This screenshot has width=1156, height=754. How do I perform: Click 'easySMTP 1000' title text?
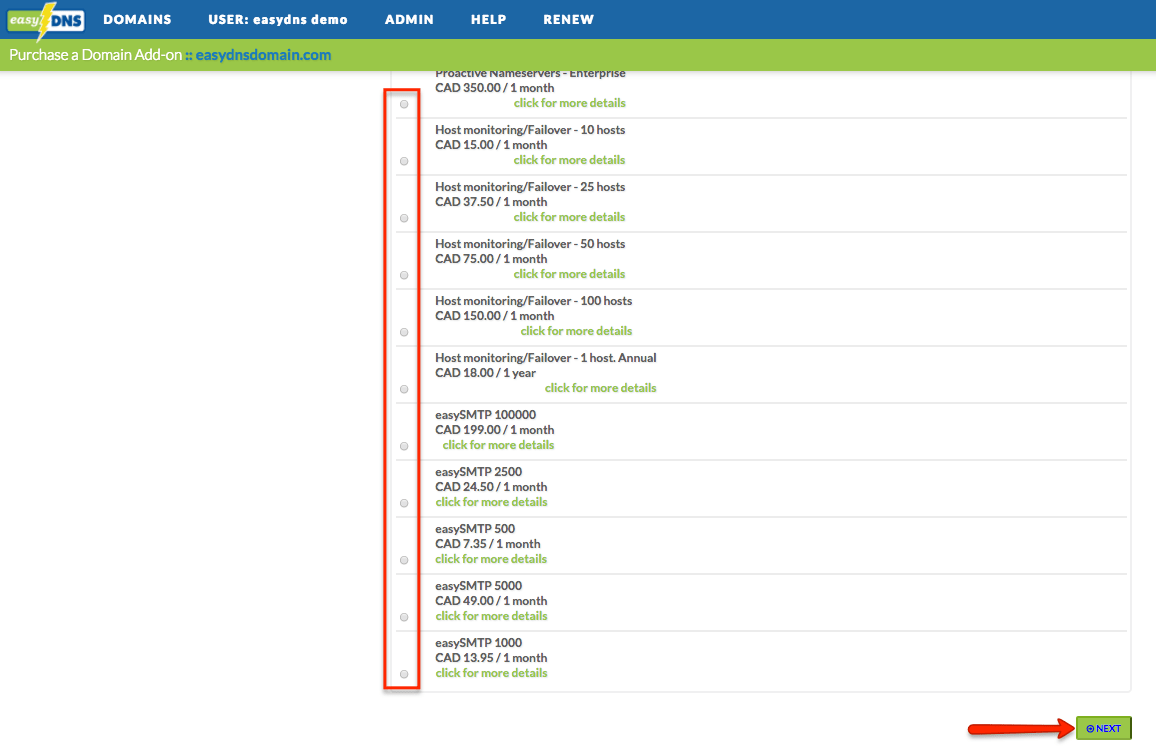(478, 643)
